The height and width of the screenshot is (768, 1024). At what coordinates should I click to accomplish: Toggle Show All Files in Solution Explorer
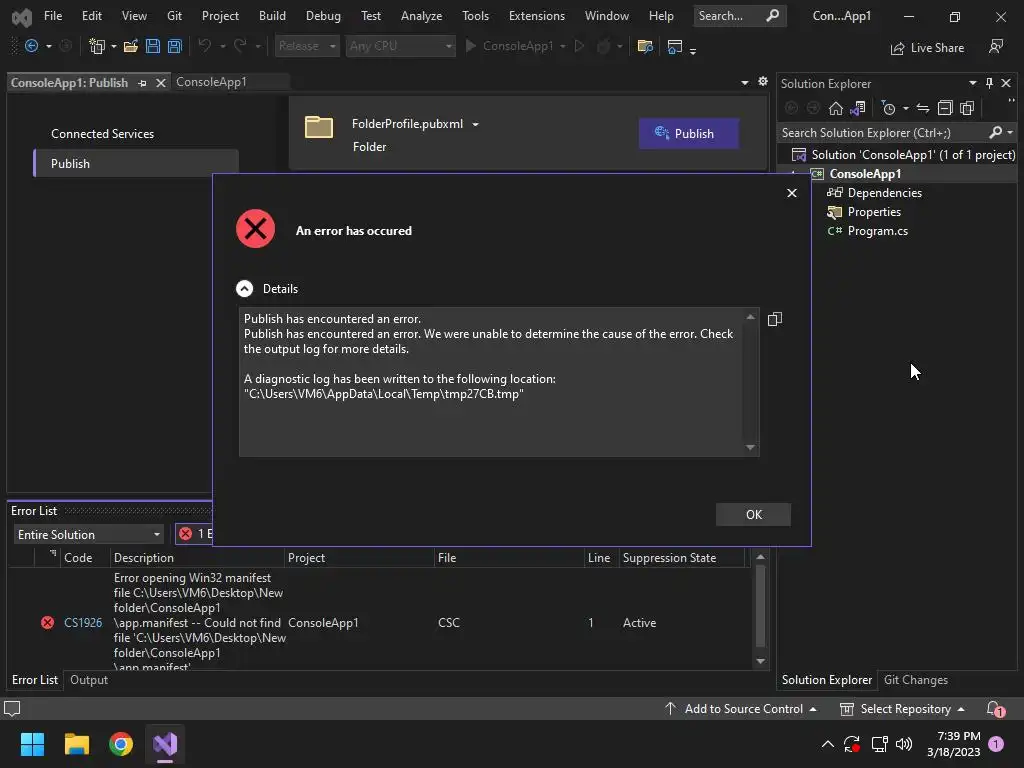pyautogui.click(x=967, y=108)
